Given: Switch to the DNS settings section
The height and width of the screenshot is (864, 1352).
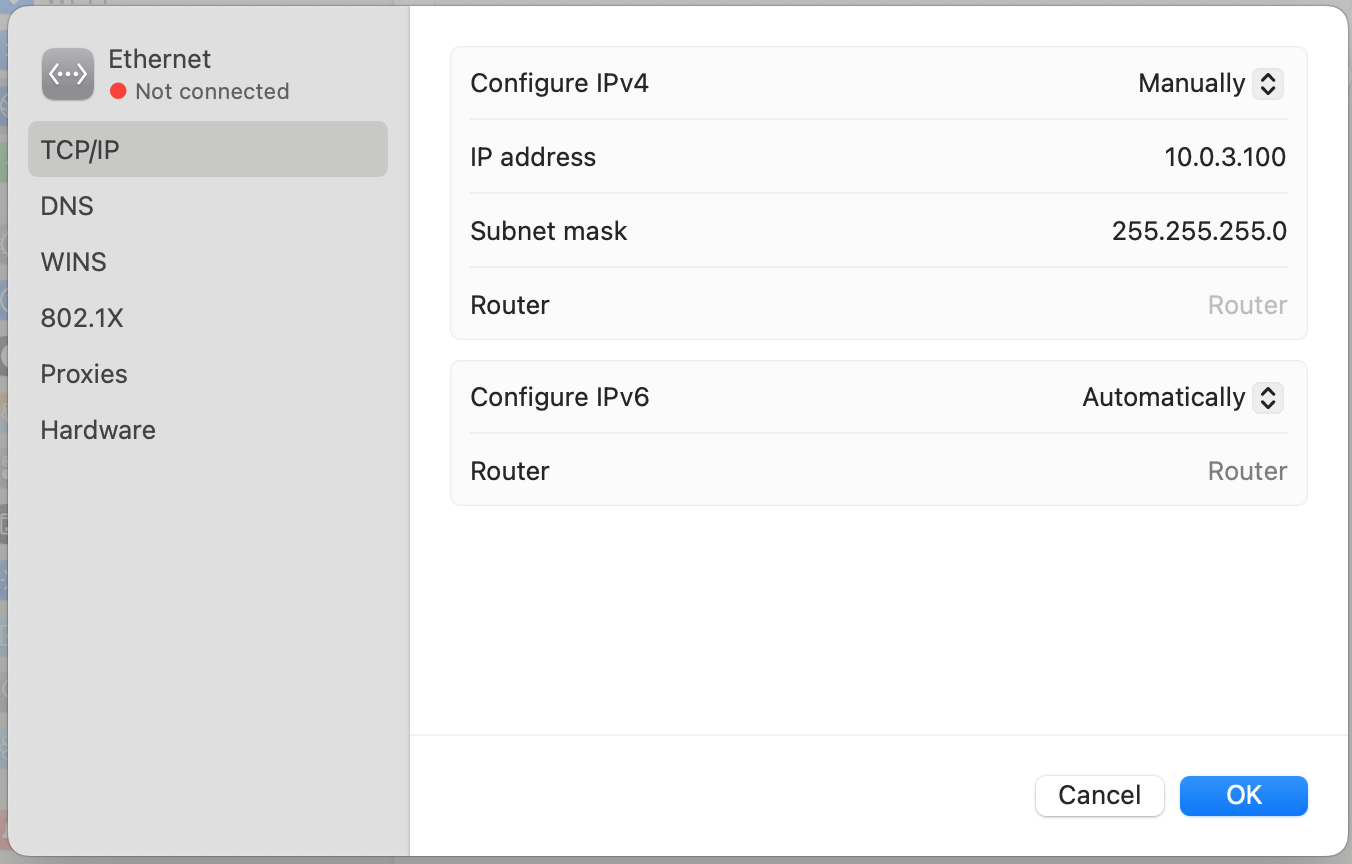Looking at the screenshot, I should (67, 206).
